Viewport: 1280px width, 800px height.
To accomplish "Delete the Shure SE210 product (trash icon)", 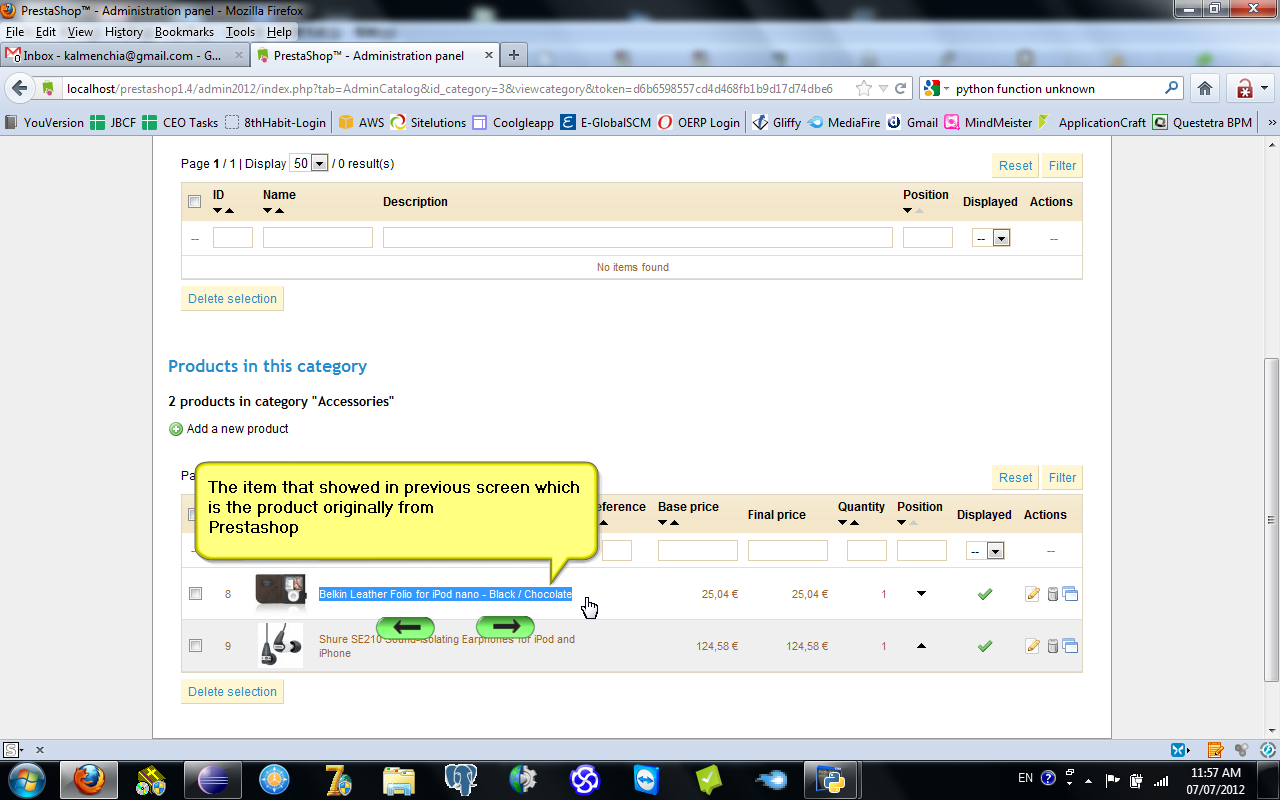I will 1052,646.
